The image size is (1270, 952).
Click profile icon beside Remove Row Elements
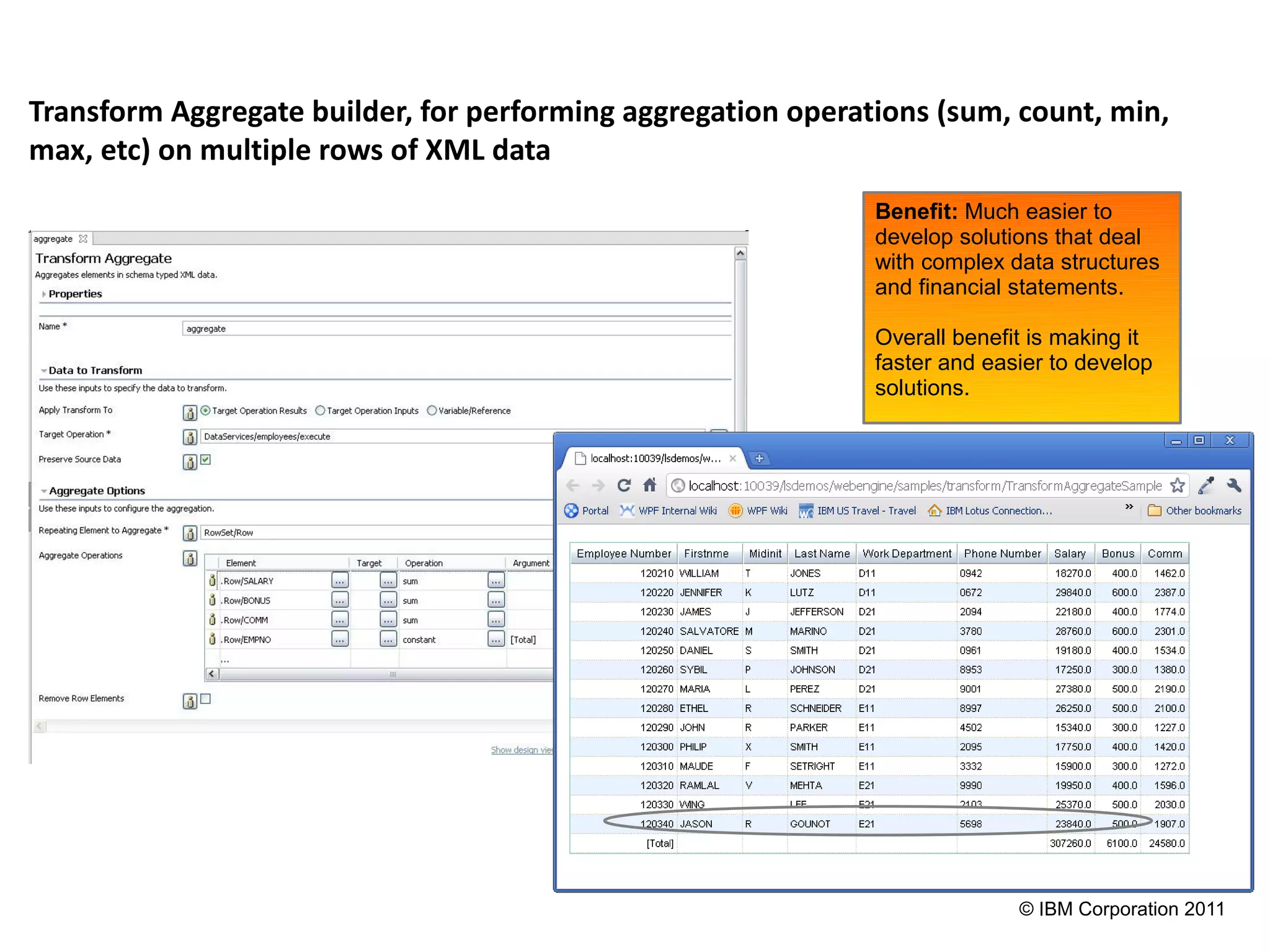pyautogui.click(x=190, y=701)
